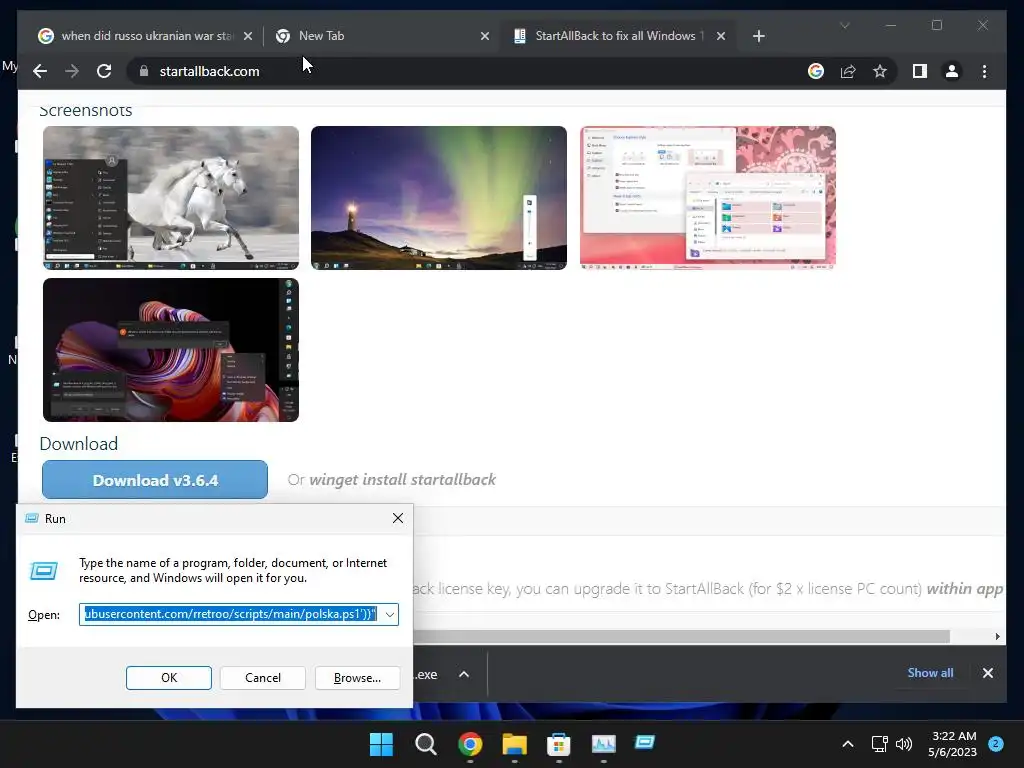
Task: Share this page using the share icon
Action: pyautogui.click(x=848, y=71)
